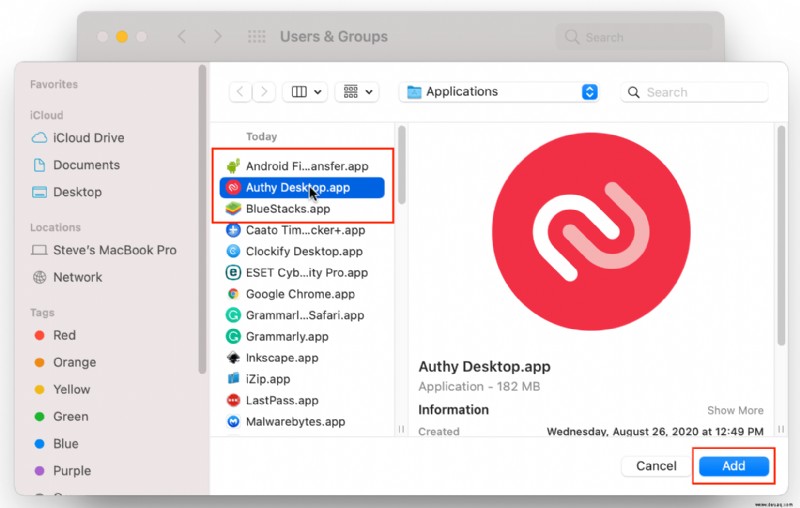Select the file name "Google Chrome.app"
The image size is (800, 508).
(x=300, y=294)
